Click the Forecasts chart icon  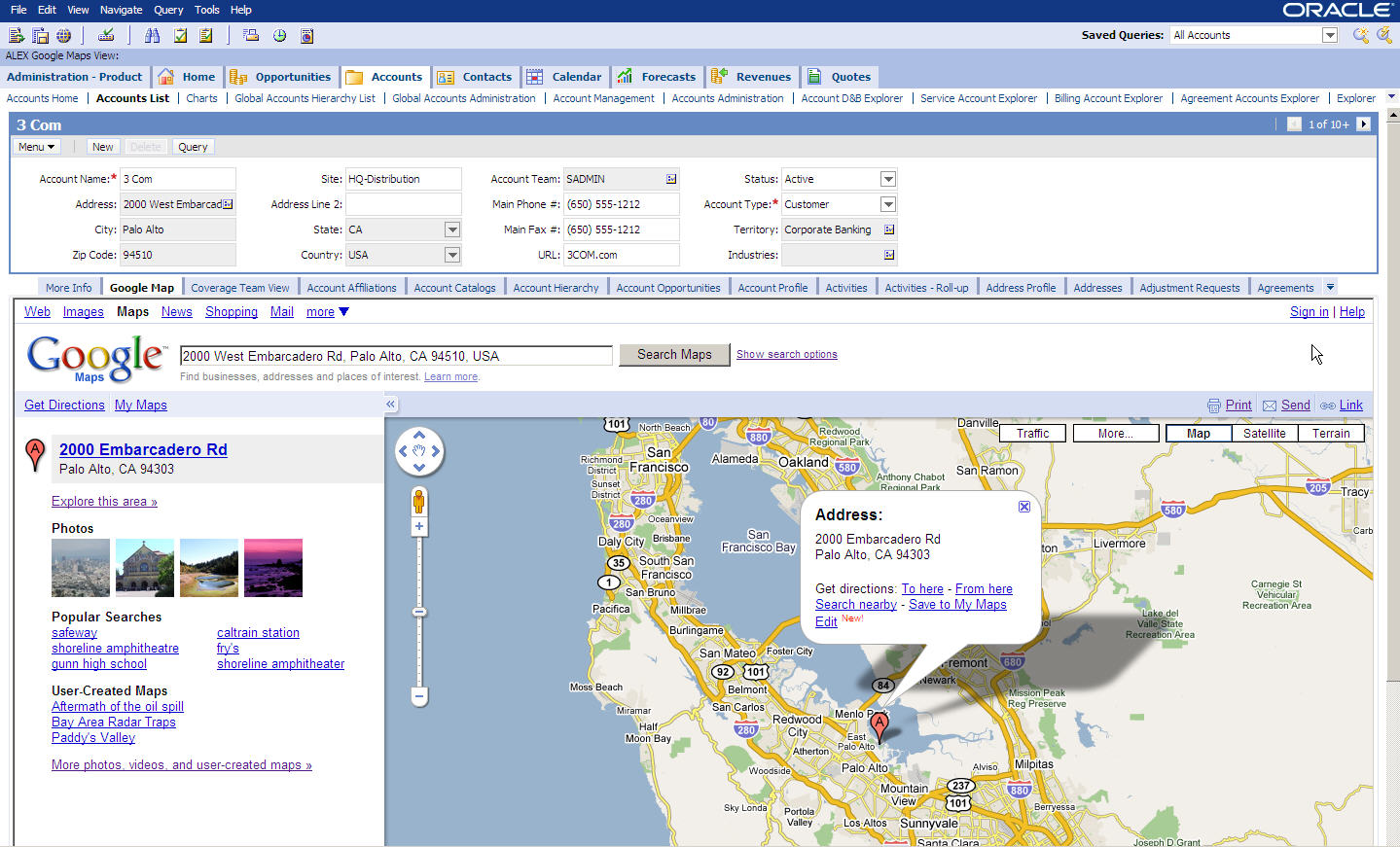(625, 77)
